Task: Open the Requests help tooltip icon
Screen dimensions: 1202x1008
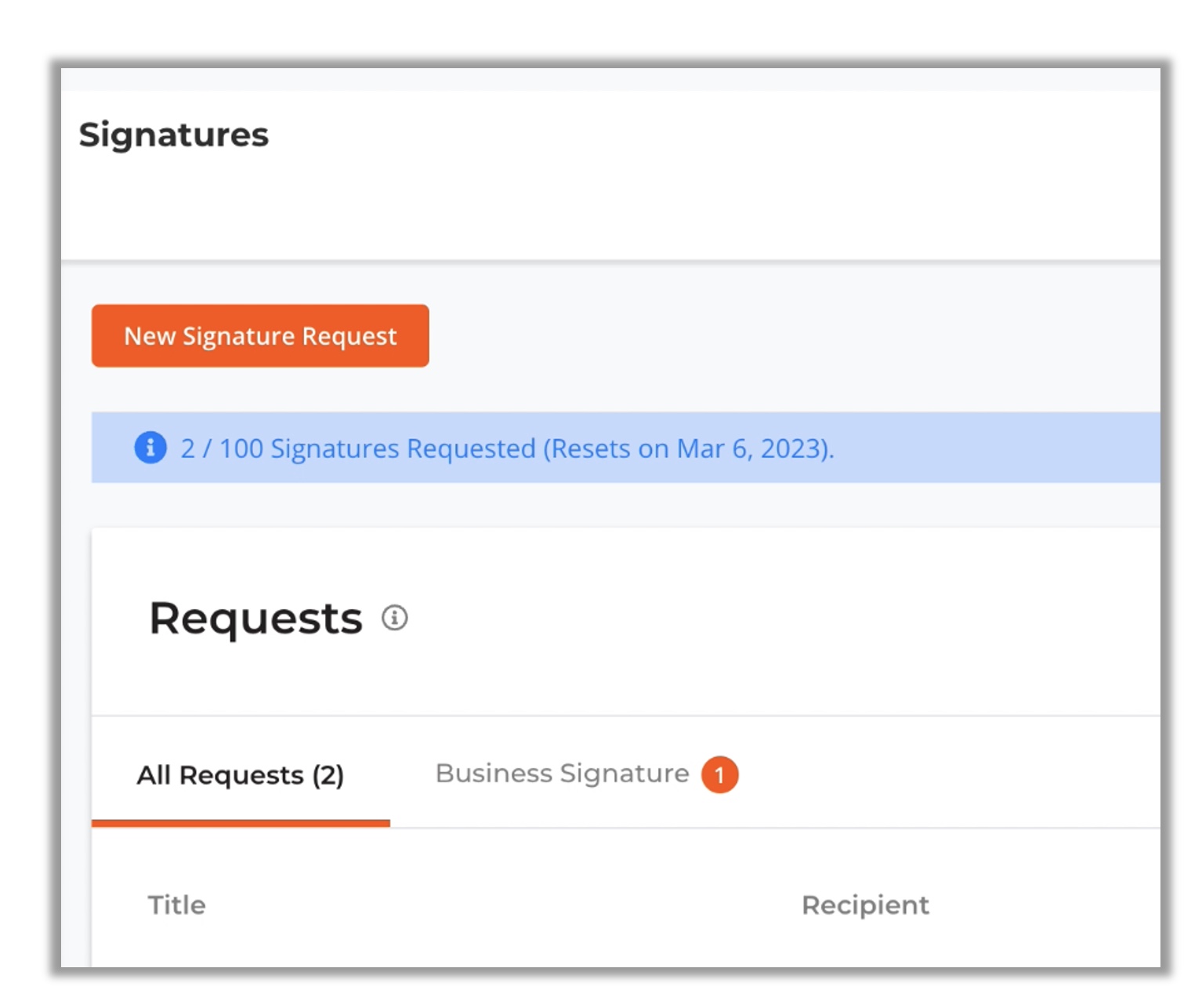Action: [x=395, y=618]
